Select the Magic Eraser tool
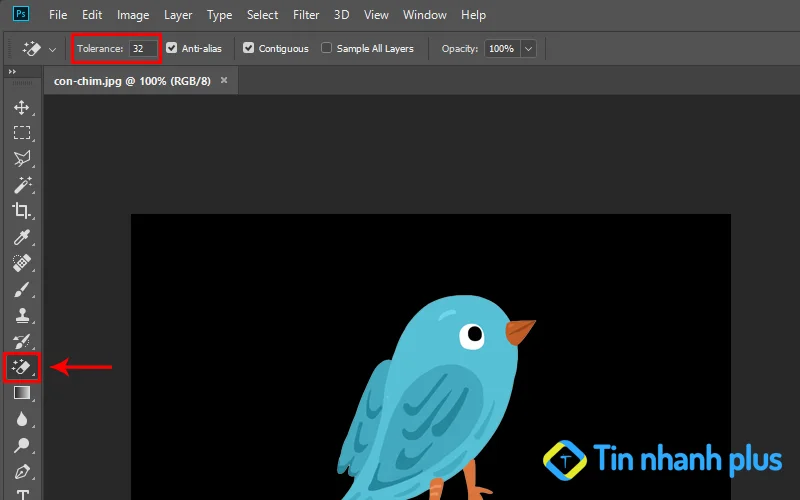Image resolution: width=800 pixels, height=500 pixels. pyautogui.click(x=22, y=368)
